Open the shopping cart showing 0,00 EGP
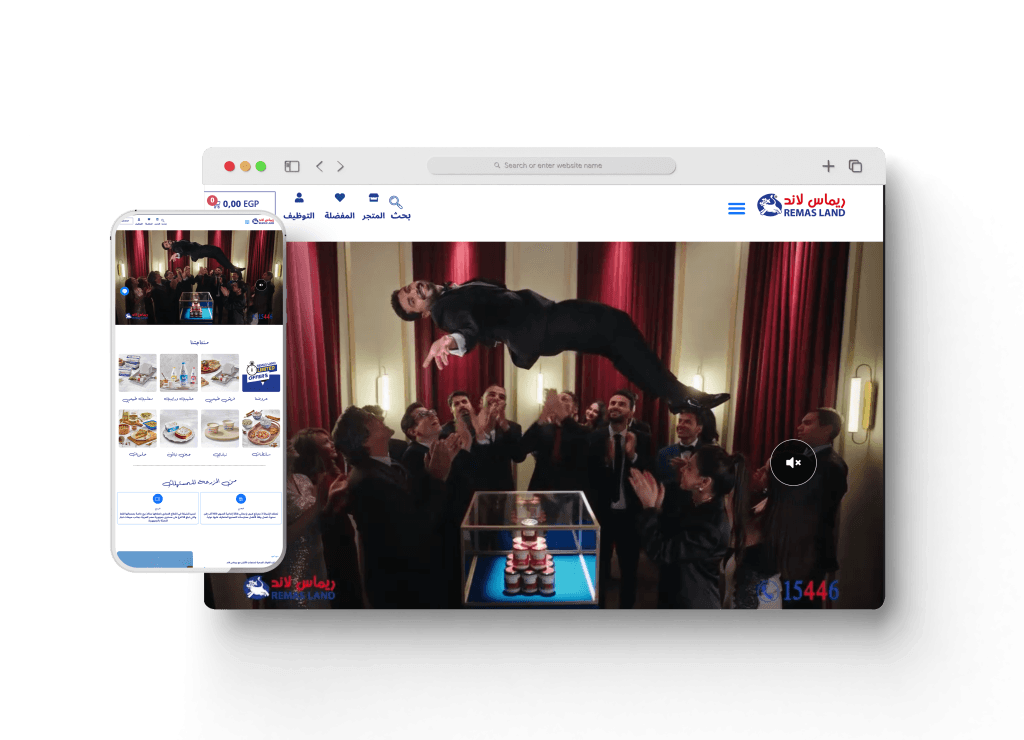The image size is (1024, 740). 240,204
